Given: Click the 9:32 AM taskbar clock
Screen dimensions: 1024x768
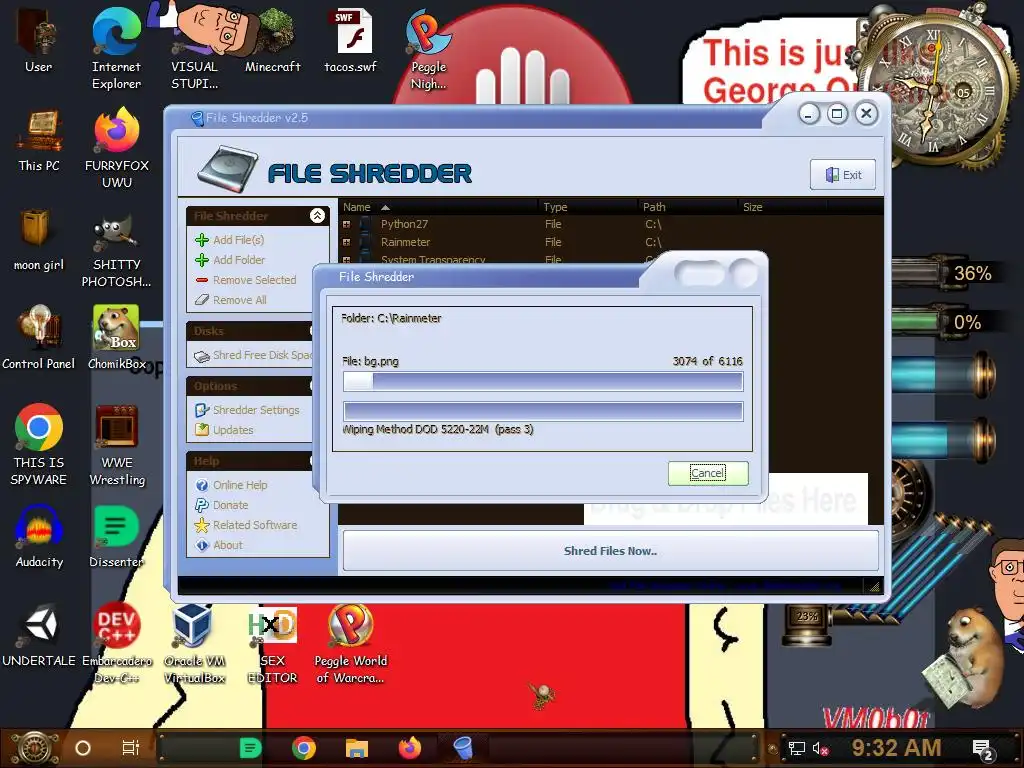Looking at the screenshot, I should pyautogui.click(x=896, y=748).
